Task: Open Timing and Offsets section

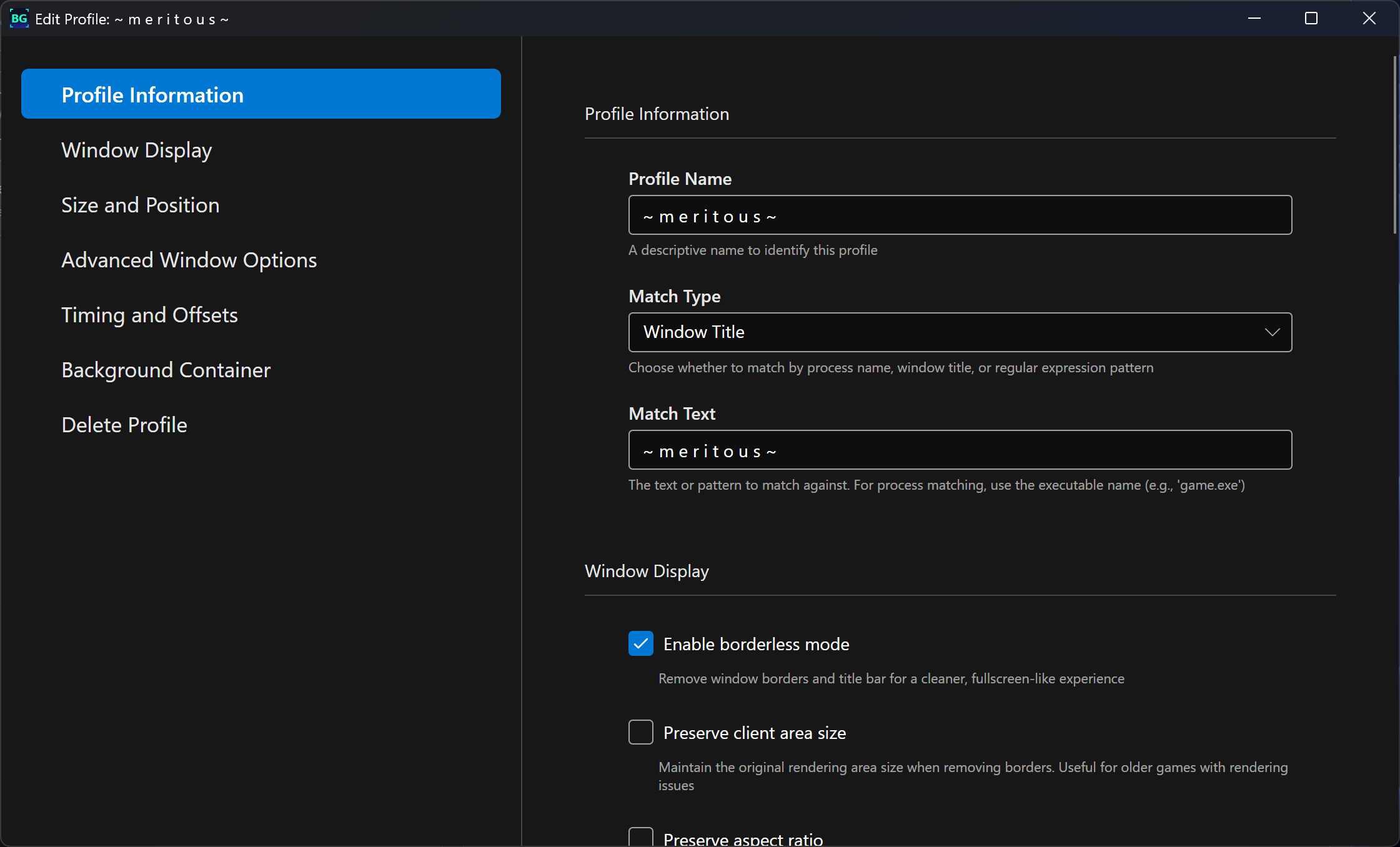Action: click(149, 315)
